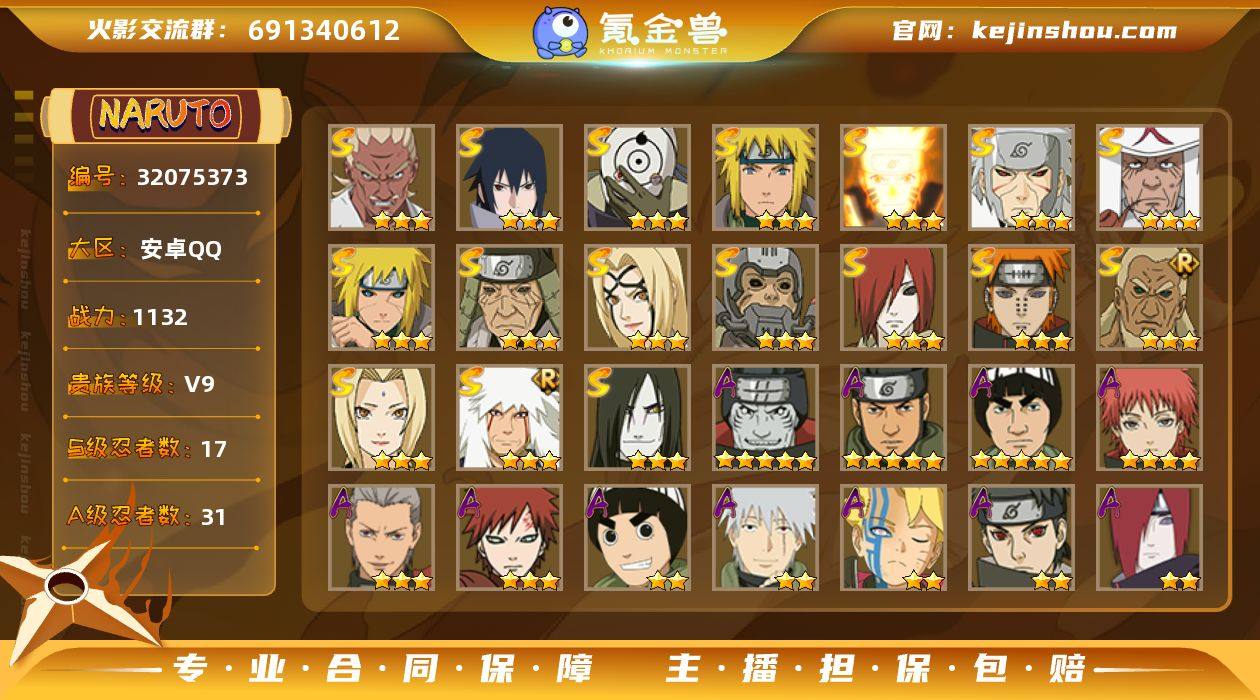Choose the Orochimaru S-rank portrait
The width and height of the screenshot is (1260, 700).
638,417
